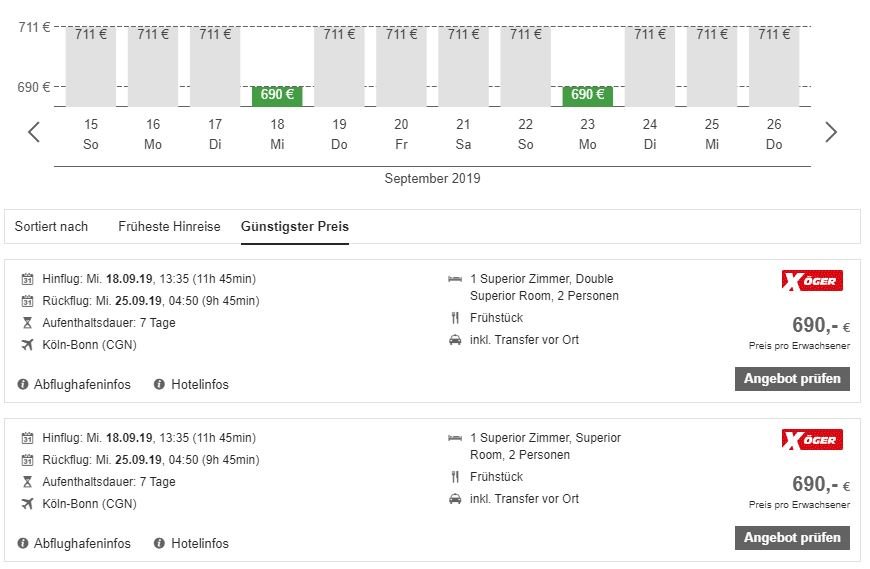870x569 pixels.
Task: Select the green 690 € bar for the 18th
Action: [x=277, y=95]
